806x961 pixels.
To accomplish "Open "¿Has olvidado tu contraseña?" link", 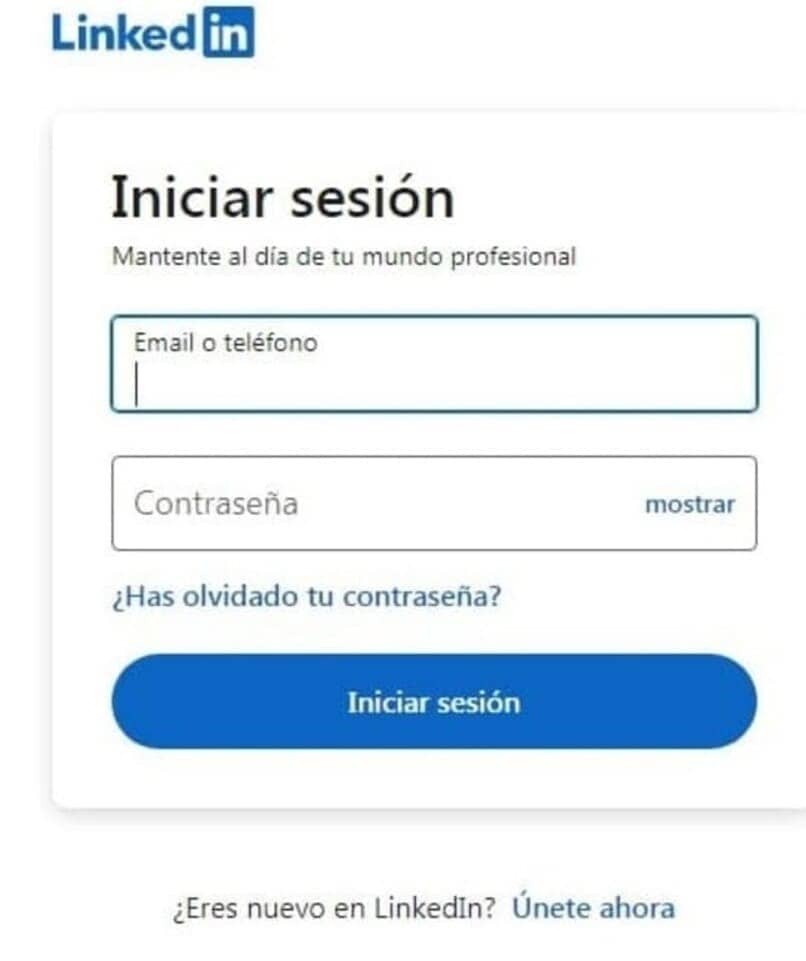I will tap(306, 597).
